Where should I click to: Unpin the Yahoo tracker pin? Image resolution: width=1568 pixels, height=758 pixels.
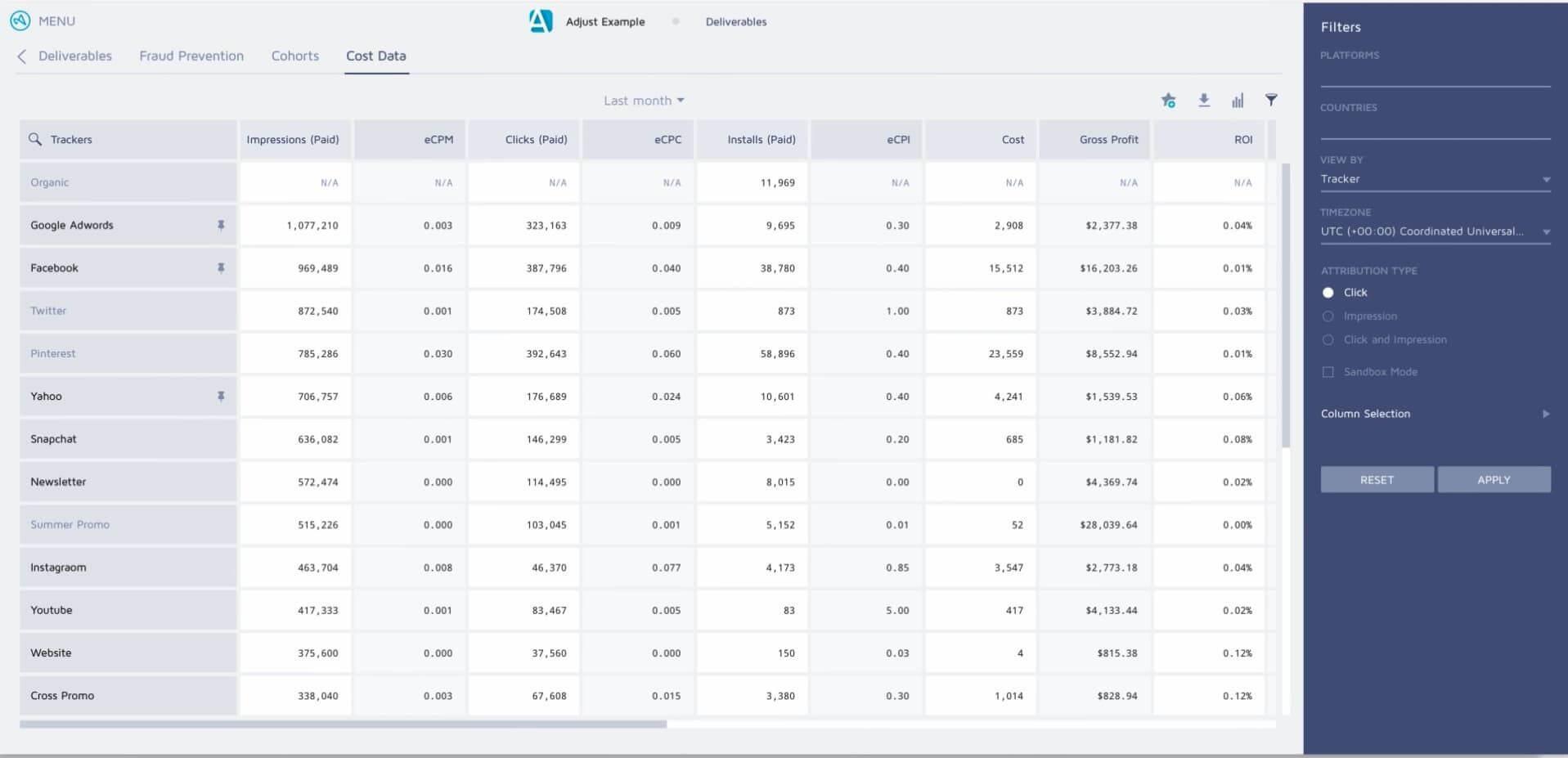[221, 396]
